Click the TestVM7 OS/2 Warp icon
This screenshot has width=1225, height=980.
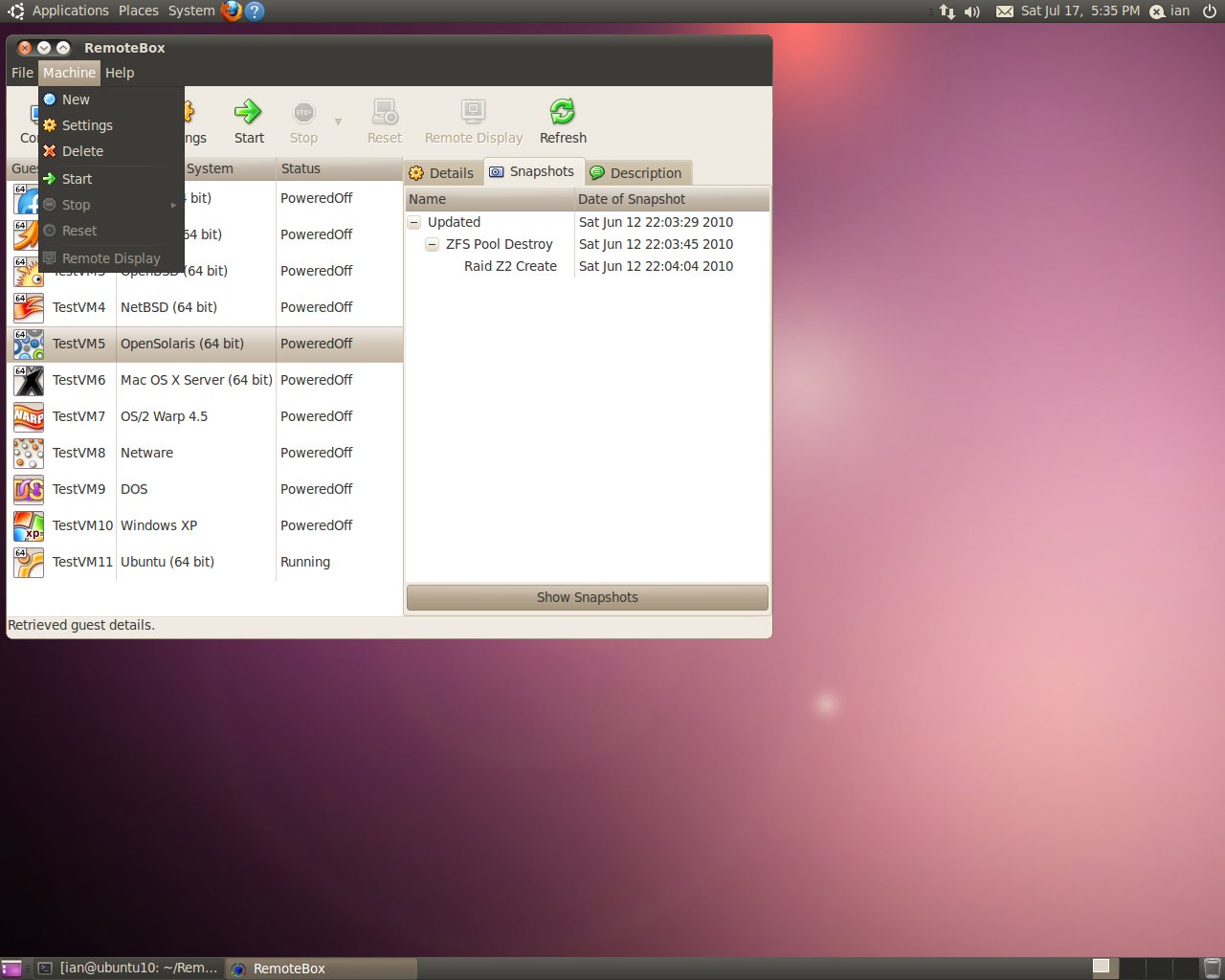pyautogui.click(x=29, y=416)
